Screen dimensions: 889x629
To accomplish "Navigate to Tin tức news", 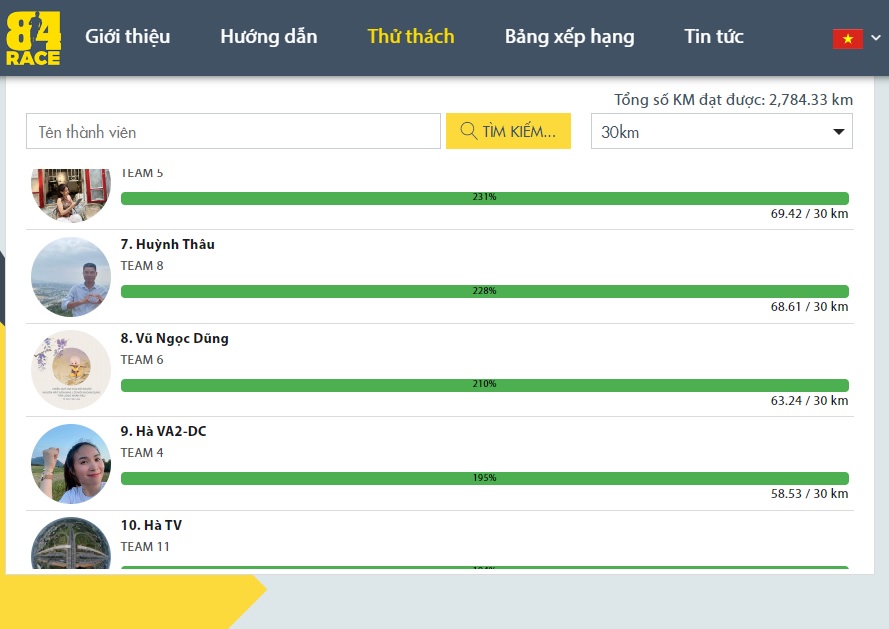I will pyautogui.click(x=713, y=37).
